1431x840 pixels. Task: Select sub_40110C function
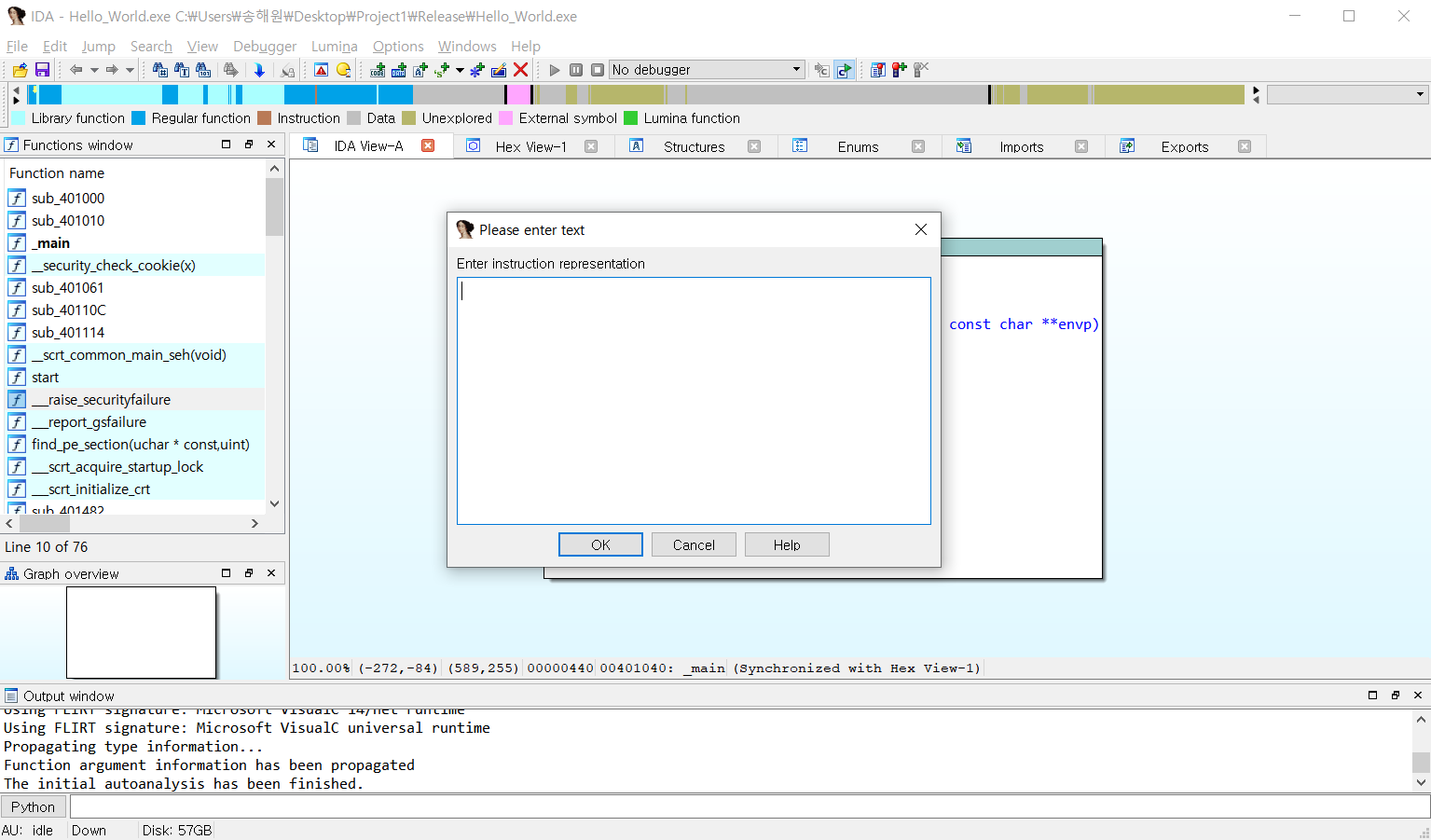[x=135, y=310]
